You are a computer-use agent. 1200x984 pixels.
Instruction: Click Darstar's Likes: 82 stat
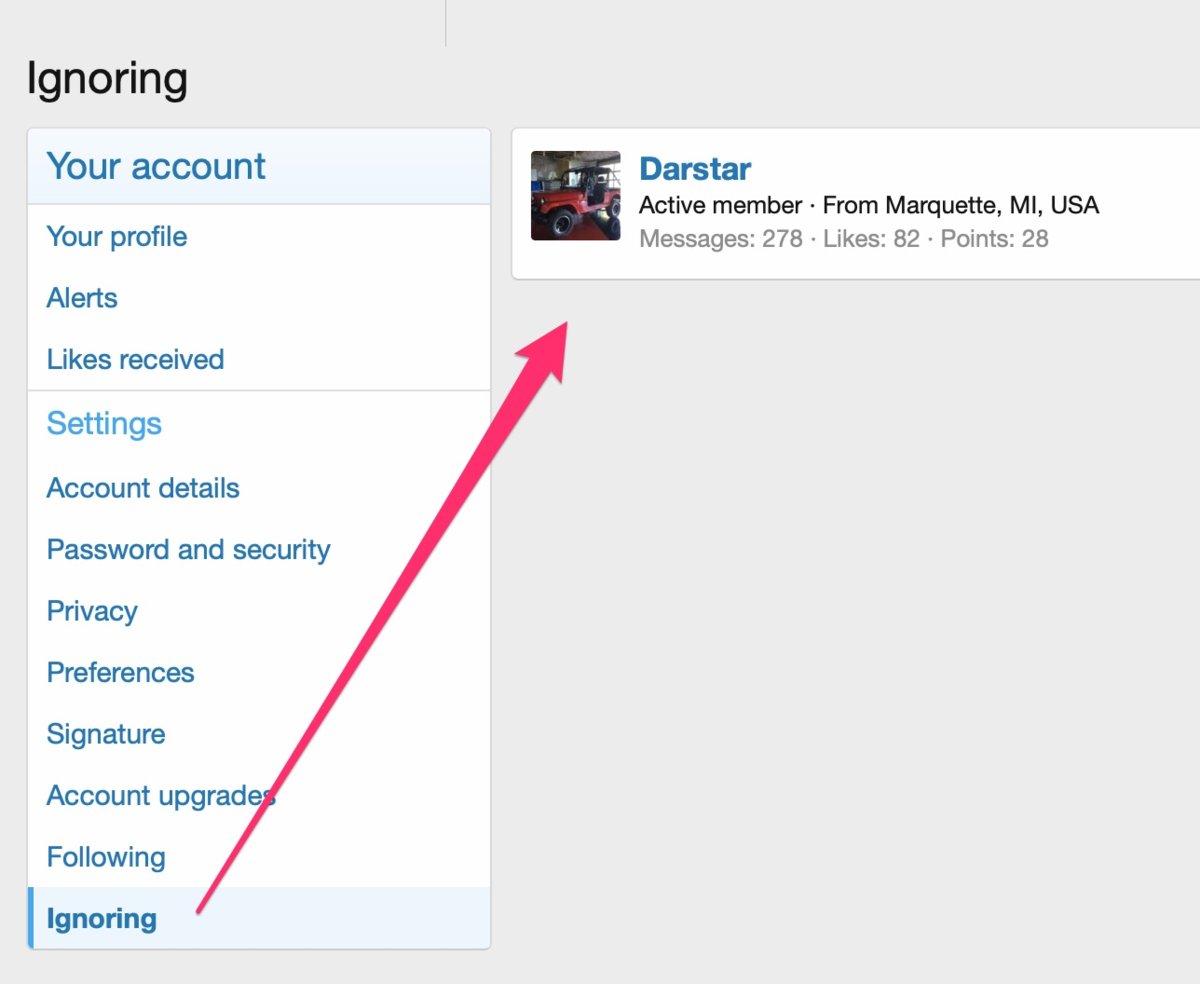871,239
